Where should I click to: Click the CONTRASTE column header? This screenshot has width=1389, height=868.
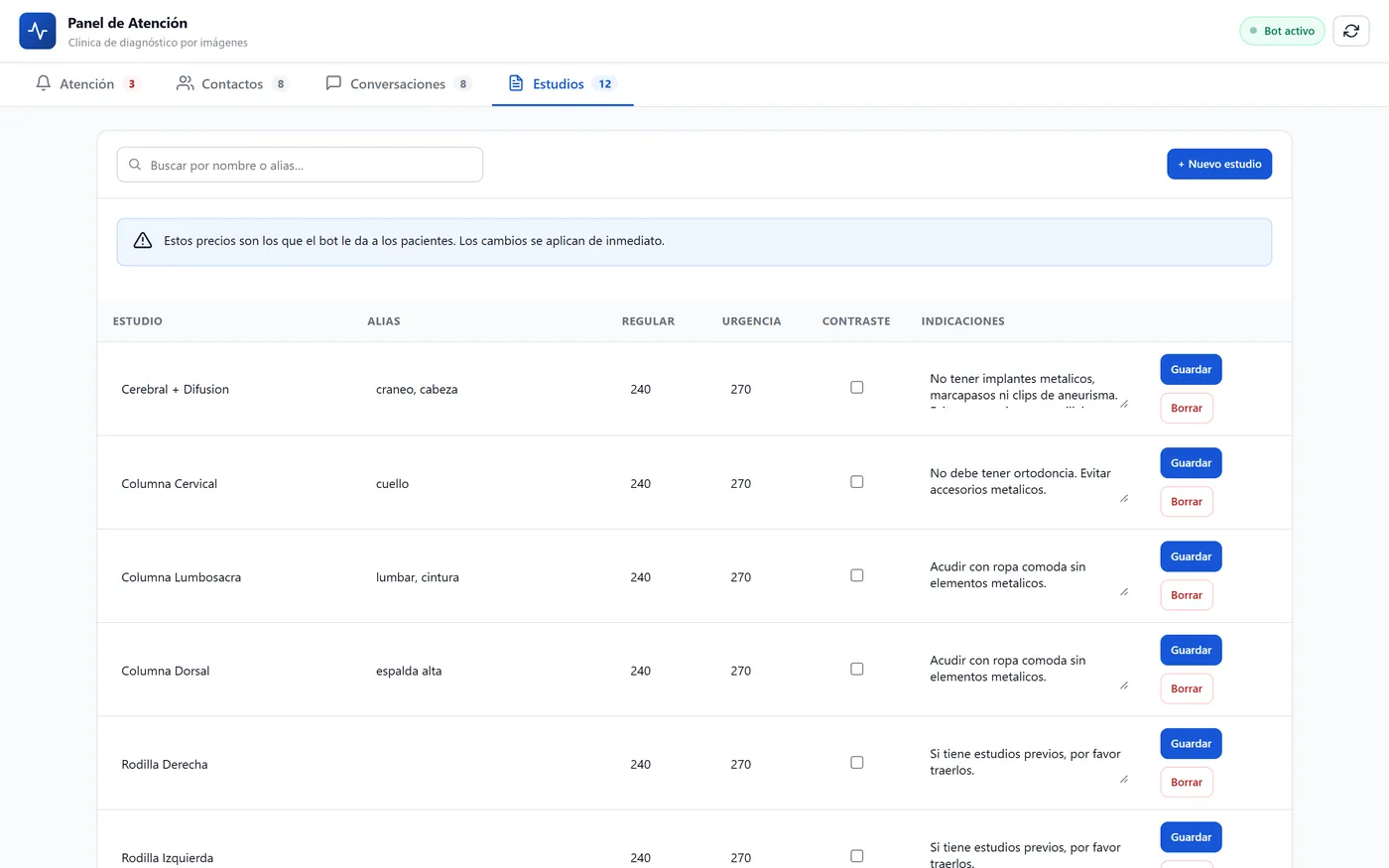pos(856,321)
